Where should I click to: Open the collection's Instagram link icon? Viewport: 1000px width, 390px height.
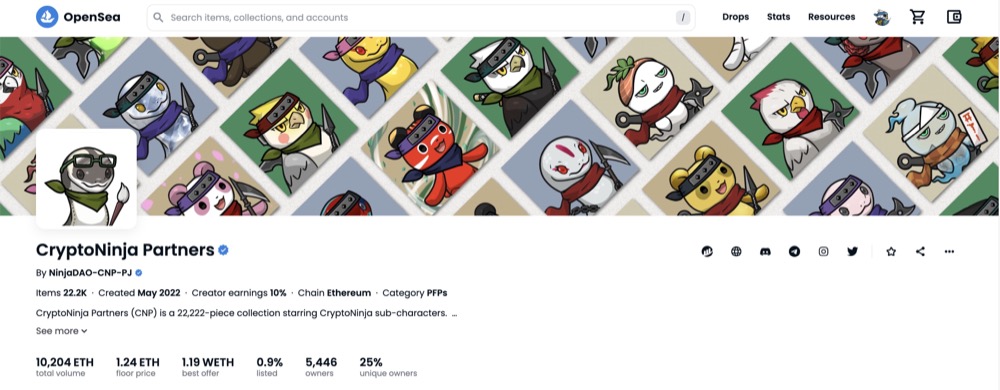[x=823, y=251]
